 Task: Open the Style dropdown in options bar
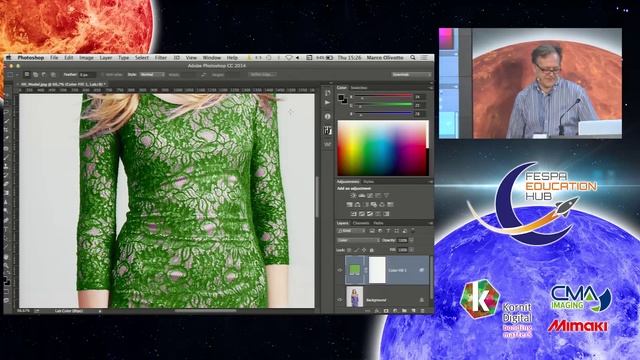pyautogui.click(x=151, y=75)
